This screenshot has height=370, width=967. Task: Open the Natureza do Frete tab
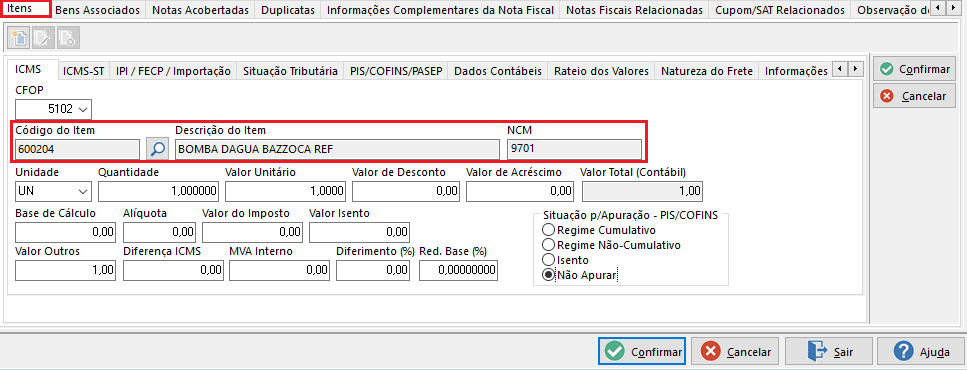pos(707,71)
